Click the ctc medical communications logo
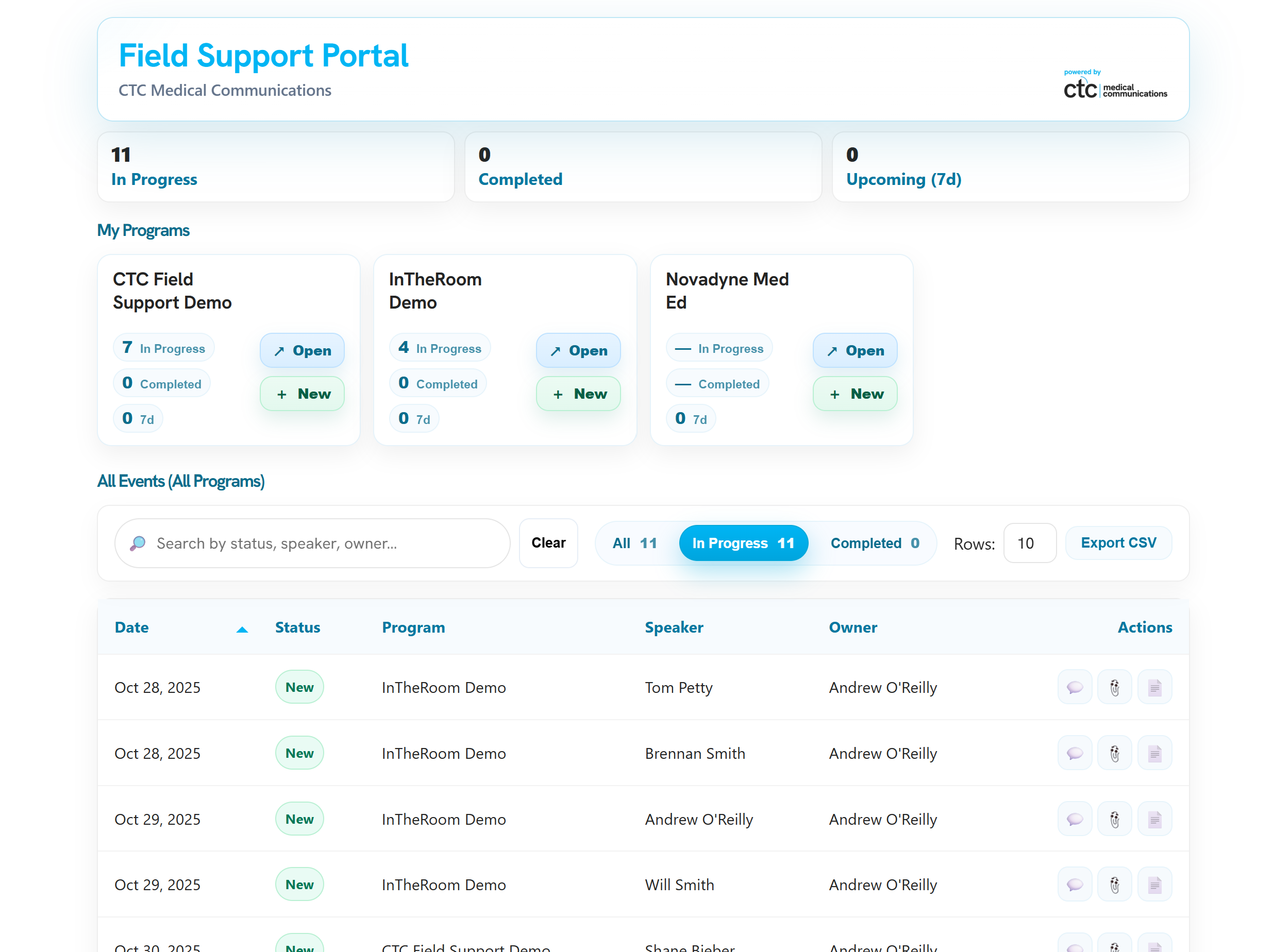The image size is (1273, 952). [1115, 86]
